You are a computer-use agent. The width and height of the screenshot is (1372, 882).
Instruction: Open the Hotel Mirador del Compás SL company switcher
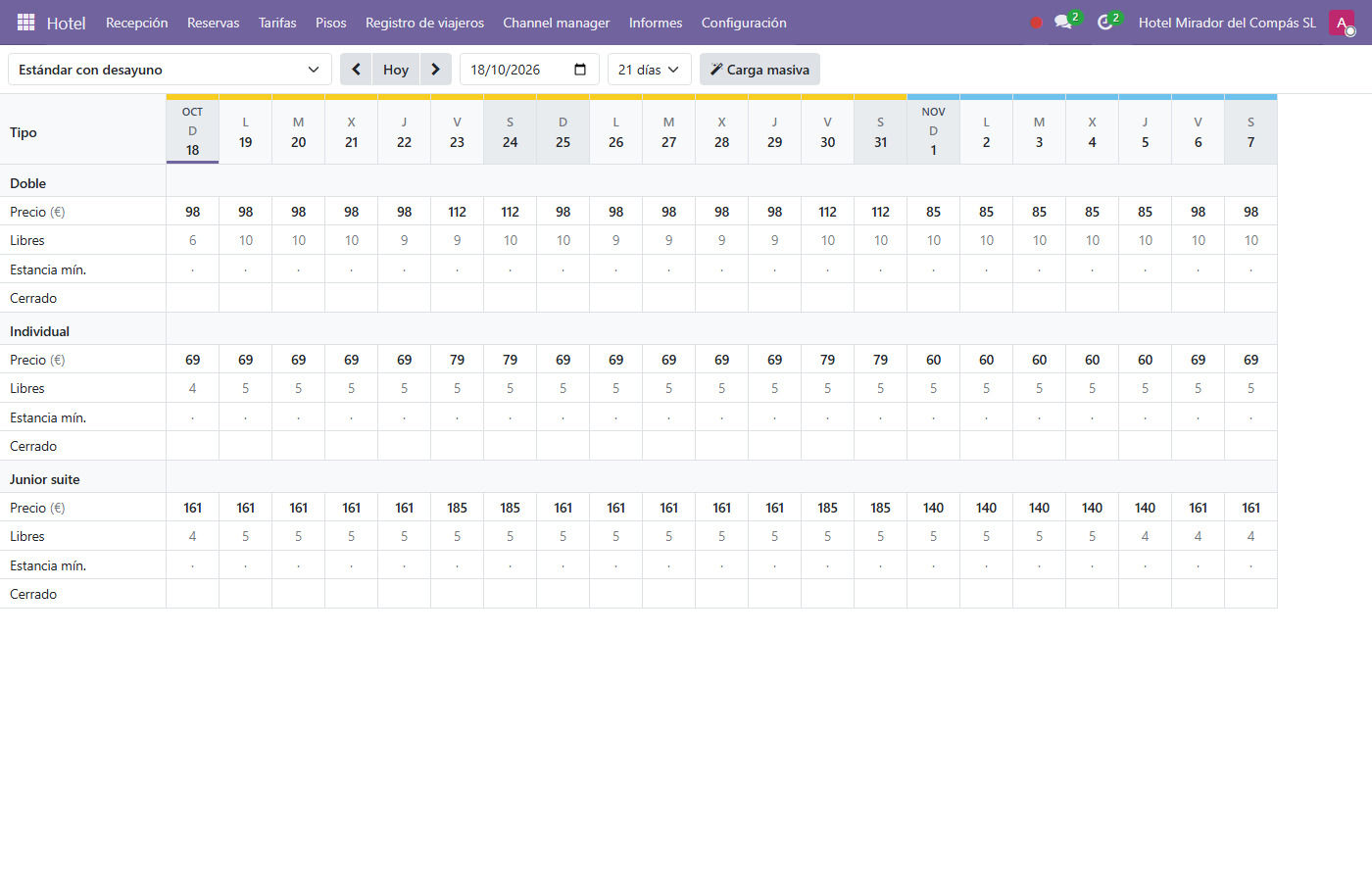[1227, 23]
